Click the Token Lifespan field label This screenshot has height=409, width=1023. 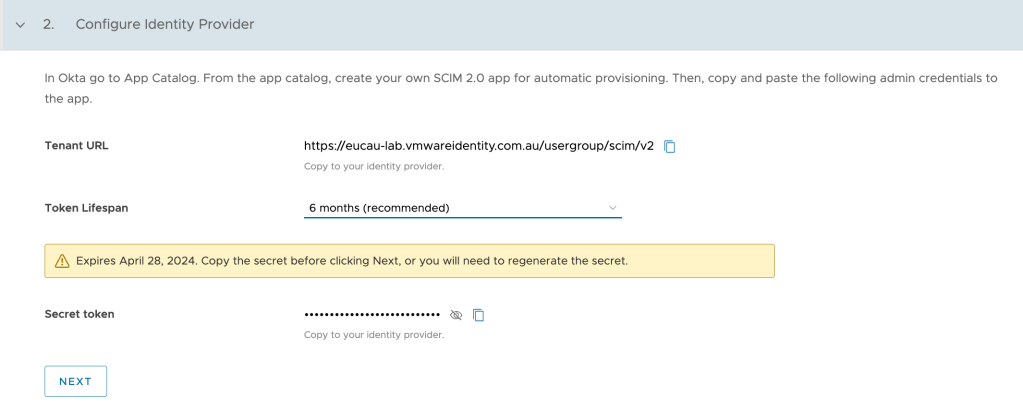[x=87, y=208]
